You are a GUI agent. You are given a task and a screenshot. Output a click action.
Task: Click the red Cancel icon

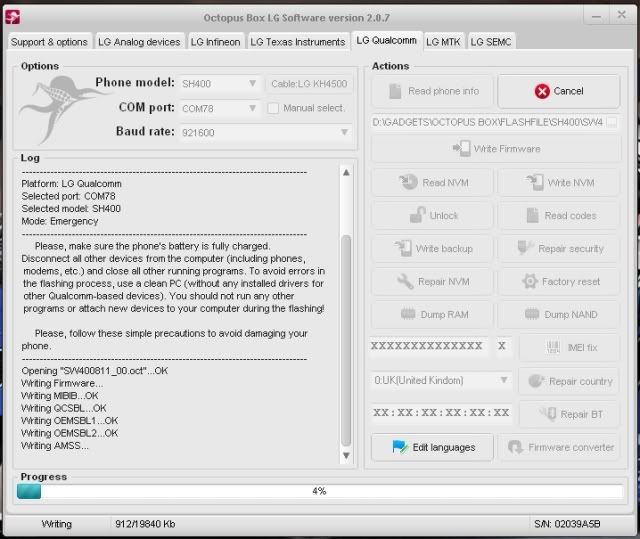click(542, 91)
